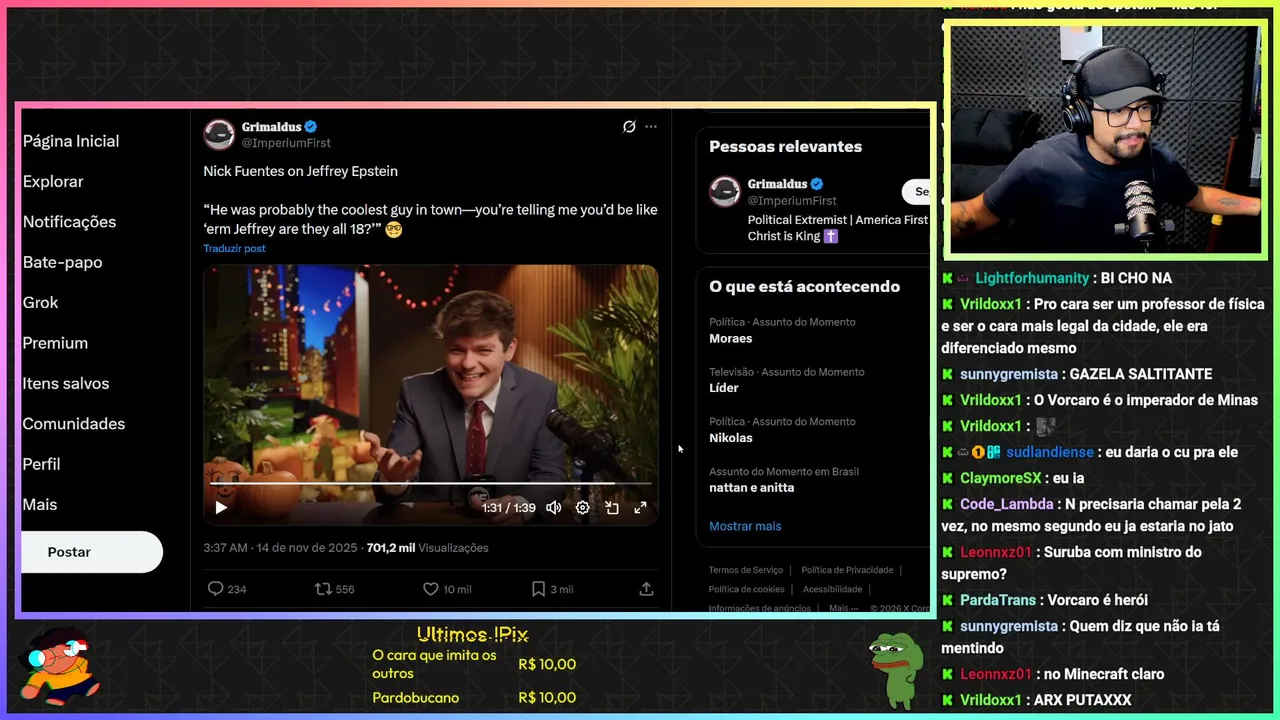1280x720 pixels.
Task: Open Premium page
Action: [55, 343]
